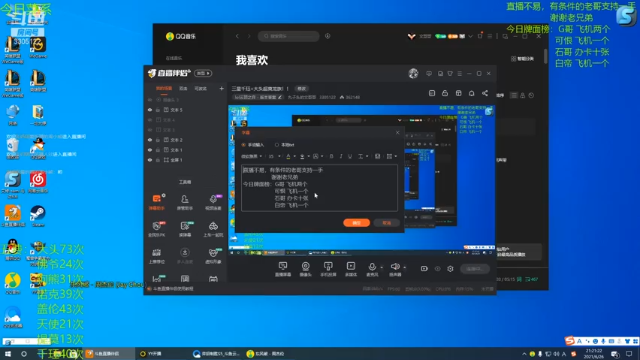The image size is (640, 360).
Task: Select the 全屏 1 source row
Action: click(x=186, y=160)
